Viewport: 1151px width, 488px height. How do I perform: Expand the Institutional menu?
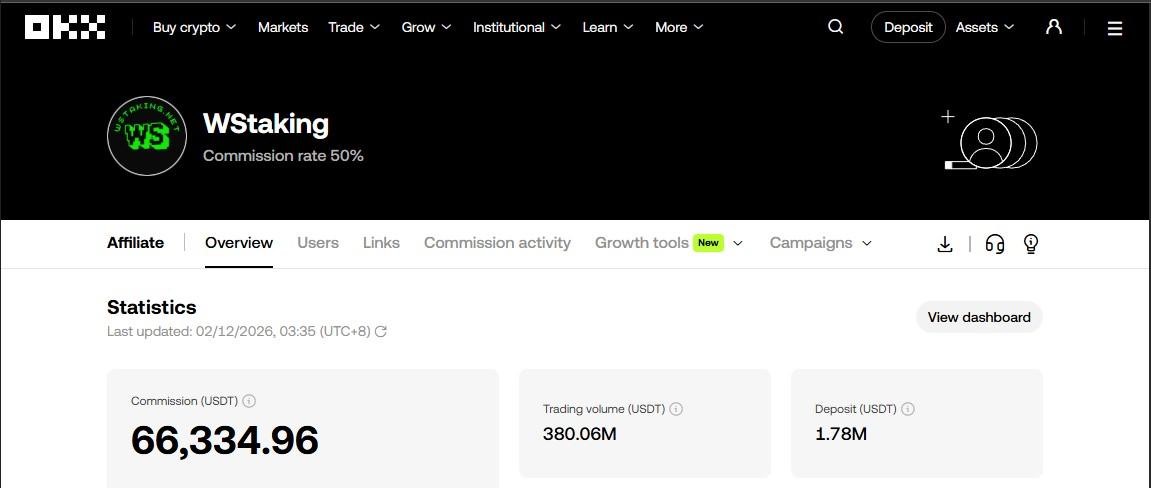pos(517,27)
